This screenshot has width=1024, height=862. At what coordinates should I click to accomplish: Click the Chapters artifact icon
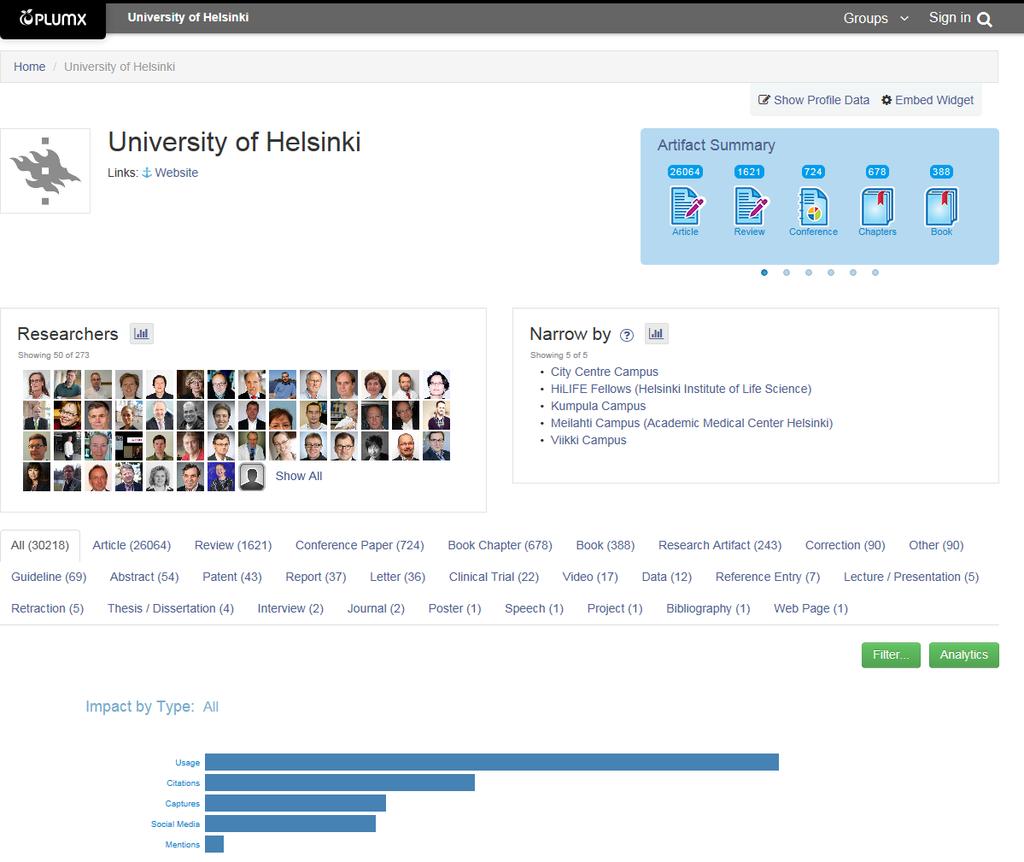(877, 206)
